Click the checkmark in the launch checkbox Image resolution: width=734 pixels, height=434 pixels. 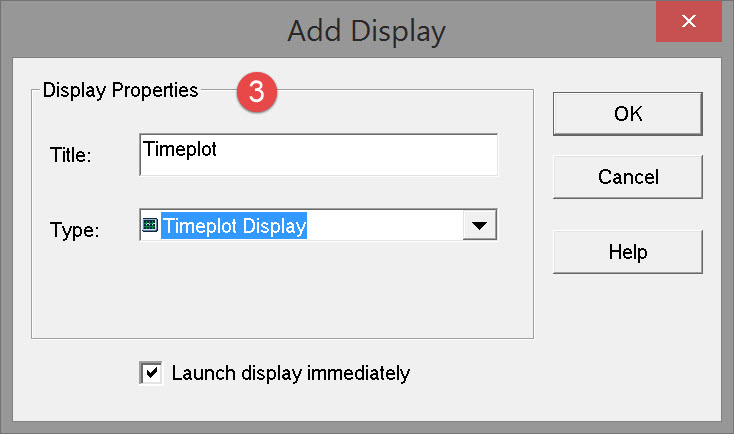click(x=151, y=373)
